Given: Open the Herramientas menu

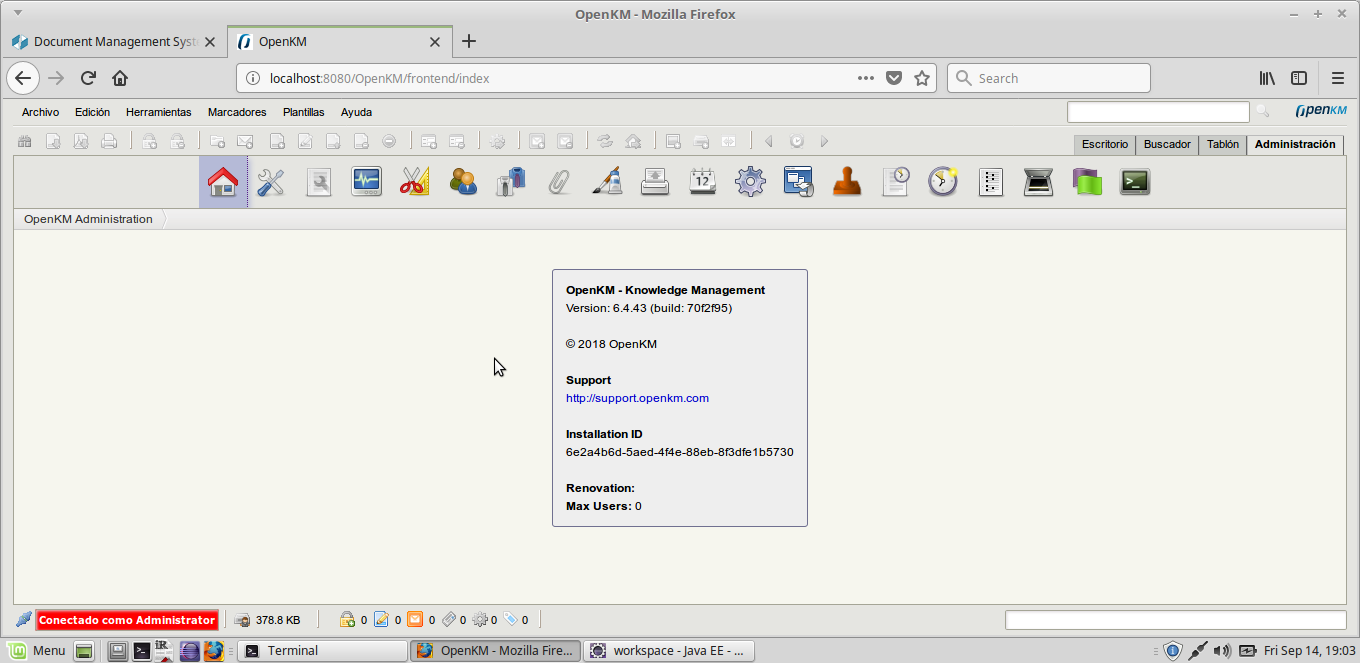Looking at the screenshot, I should [x=159, y=112].
